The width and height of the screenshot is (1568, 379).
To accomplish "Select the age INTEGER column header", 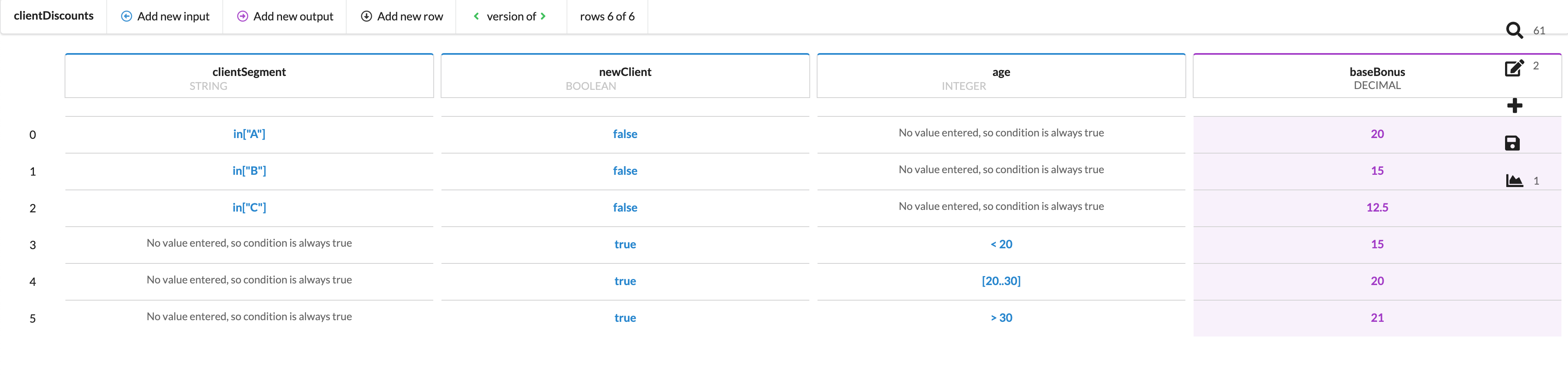I will point(1001,77).
